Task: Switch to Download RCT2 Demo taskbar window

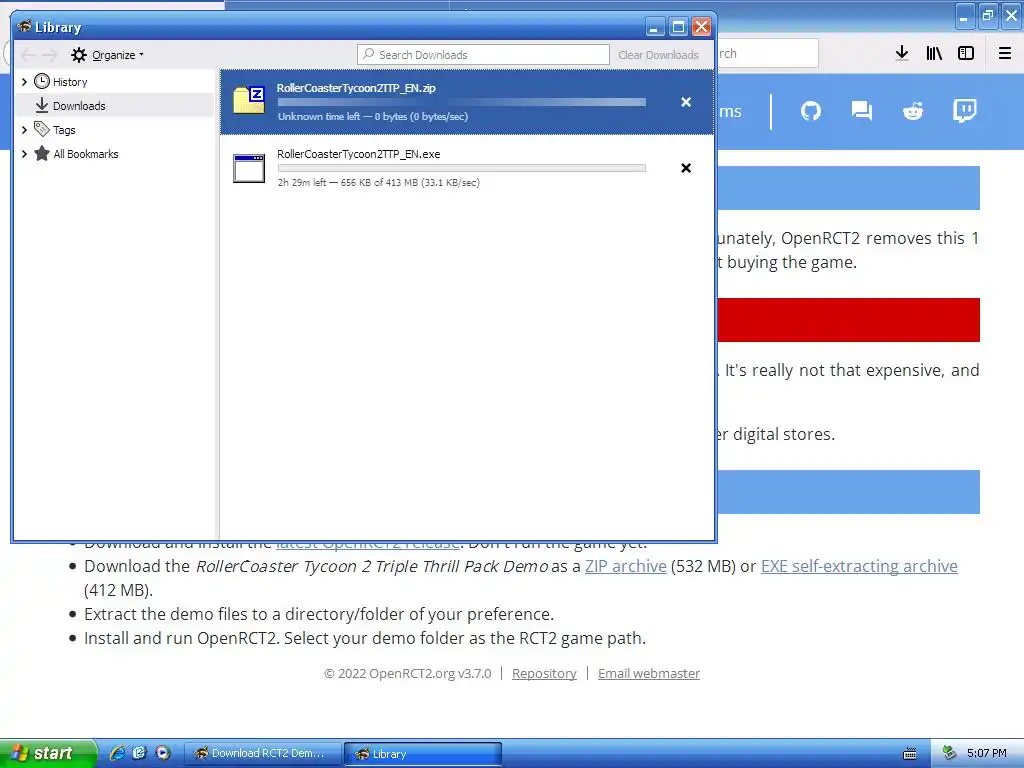Action: coord(263,754)
